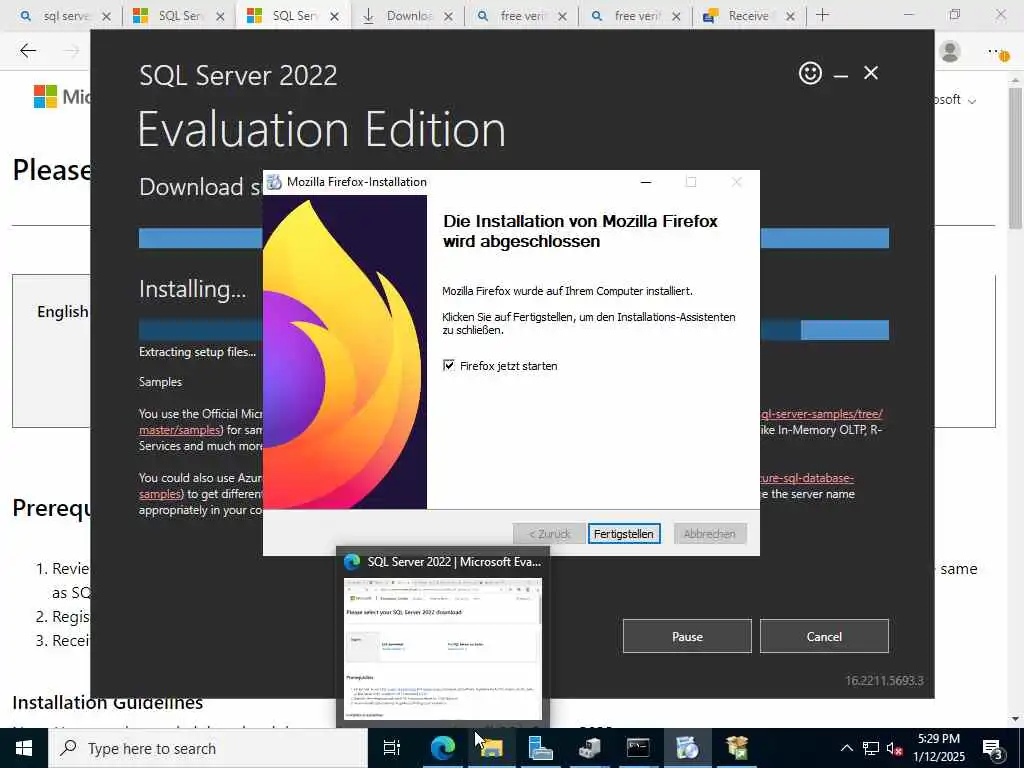This screenshot has width=1024, height=768.
Task: Expand the Microsoft dropdown chevron on webpage
Action: tap(972, 101)
